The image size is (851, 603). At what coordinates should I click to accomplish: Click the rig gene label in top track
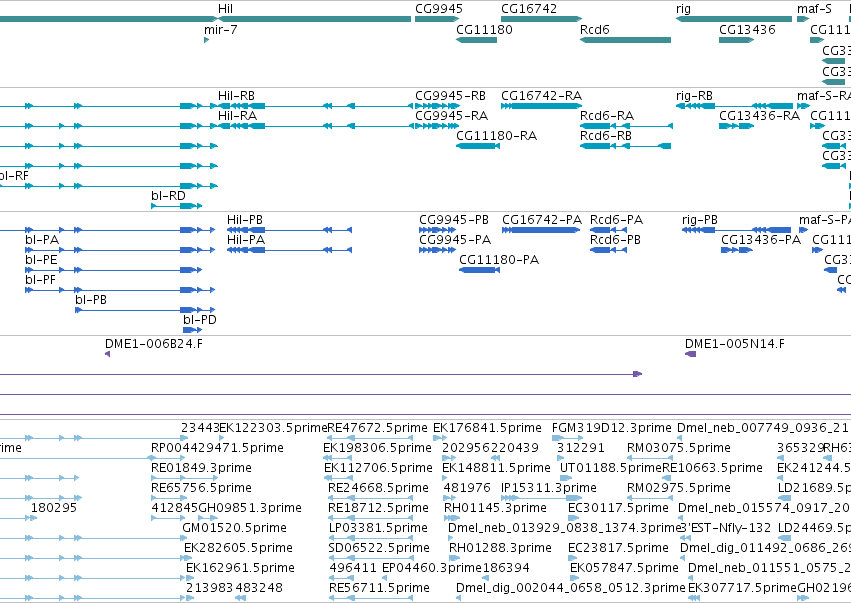tap(683, 9)
